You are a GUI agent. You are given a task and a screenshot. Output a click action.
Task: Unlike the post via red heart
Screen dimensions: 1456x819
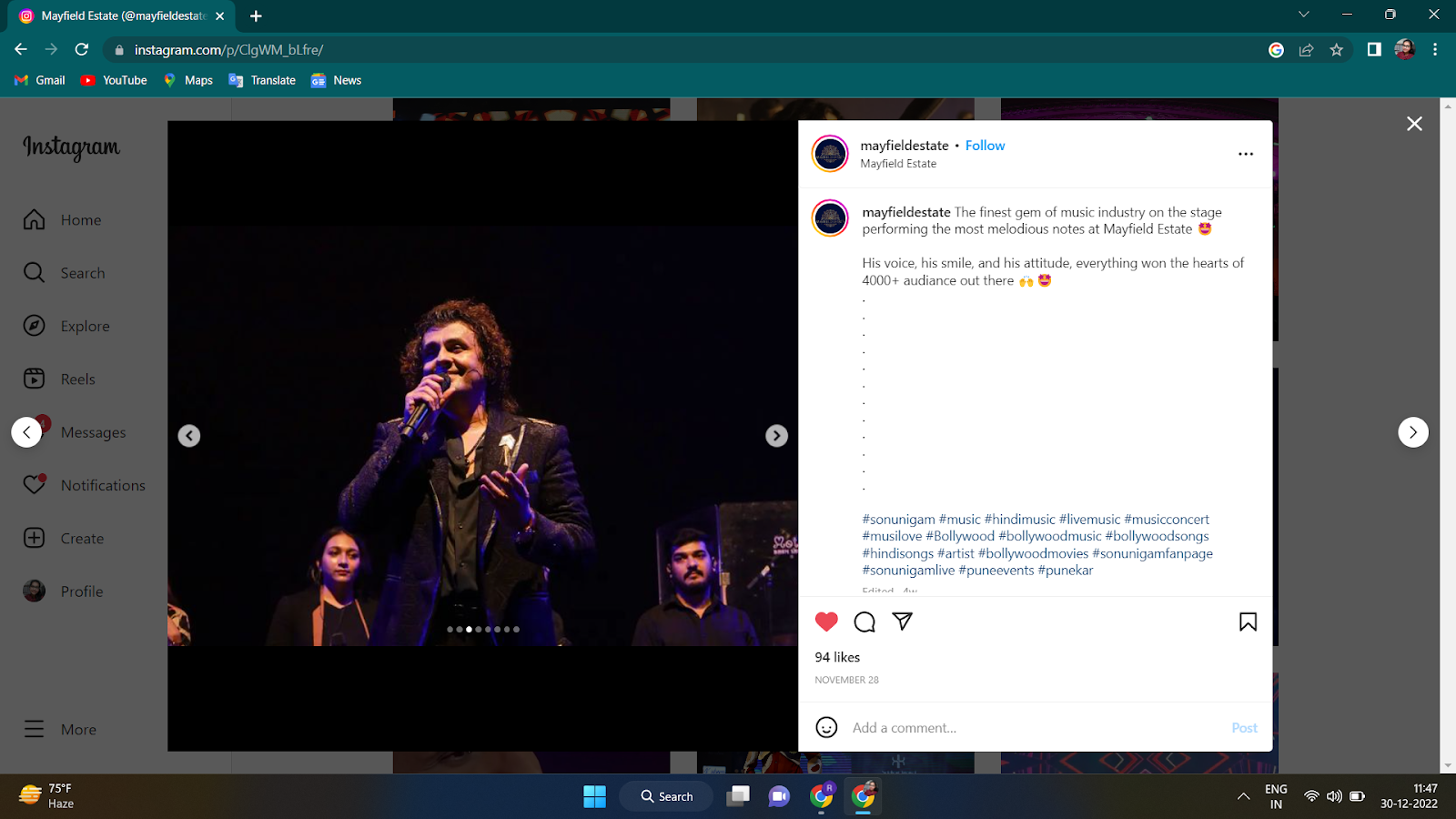(x=826, y=622)
